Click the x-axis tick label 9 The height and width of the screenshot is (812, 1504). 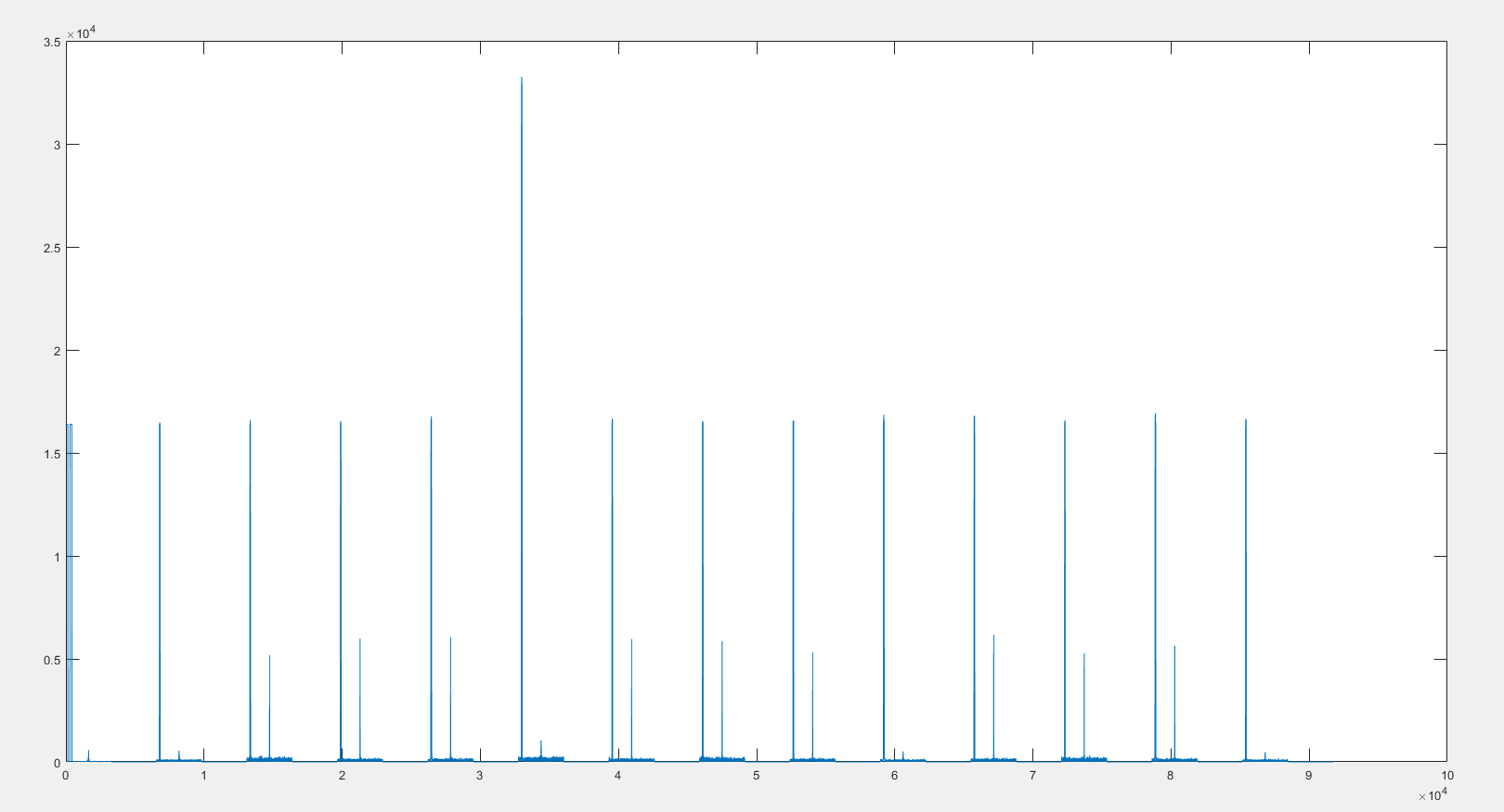[x=1308, y=776]
